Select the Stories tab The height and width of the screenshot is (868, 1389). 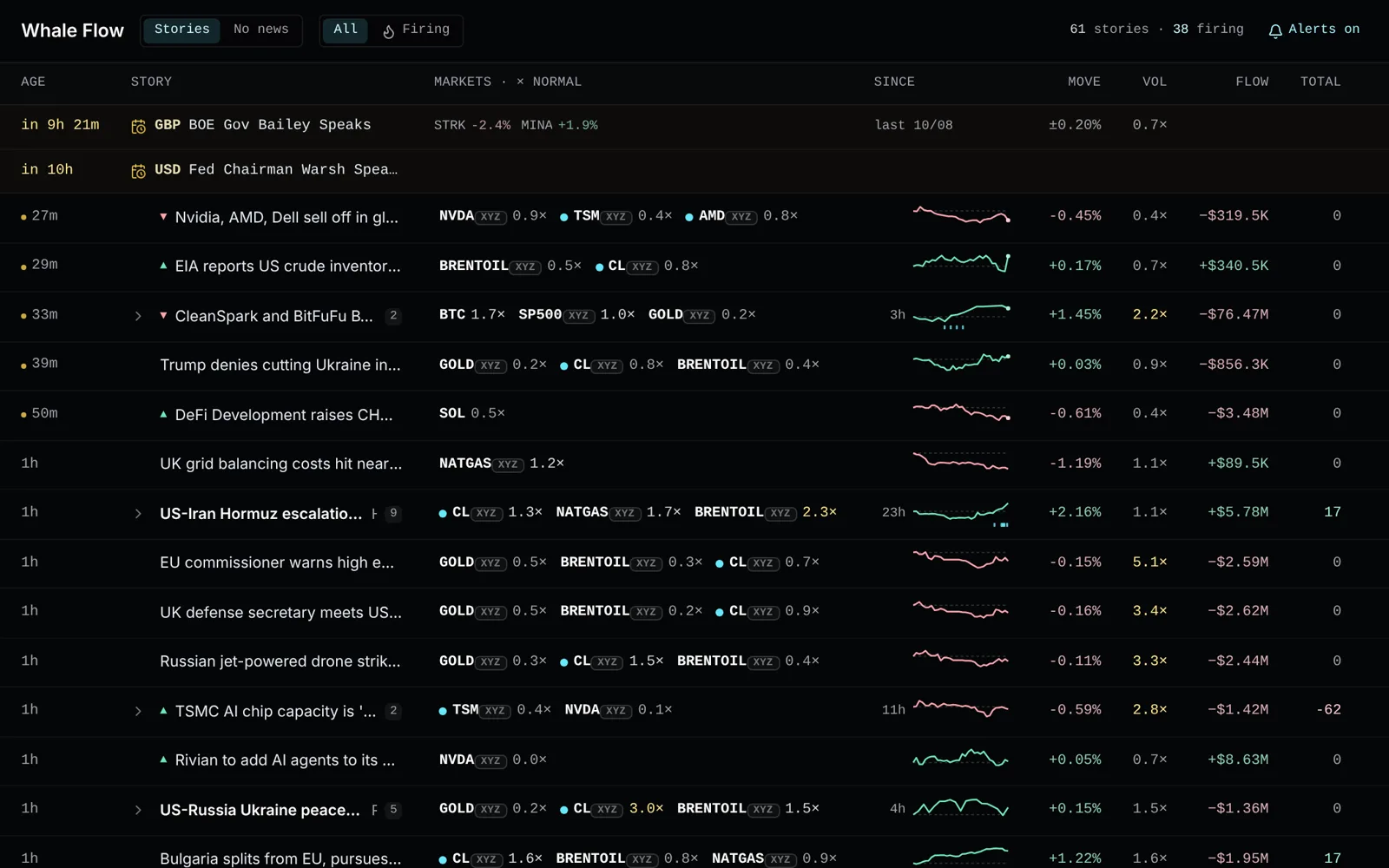tap(181, 30)
